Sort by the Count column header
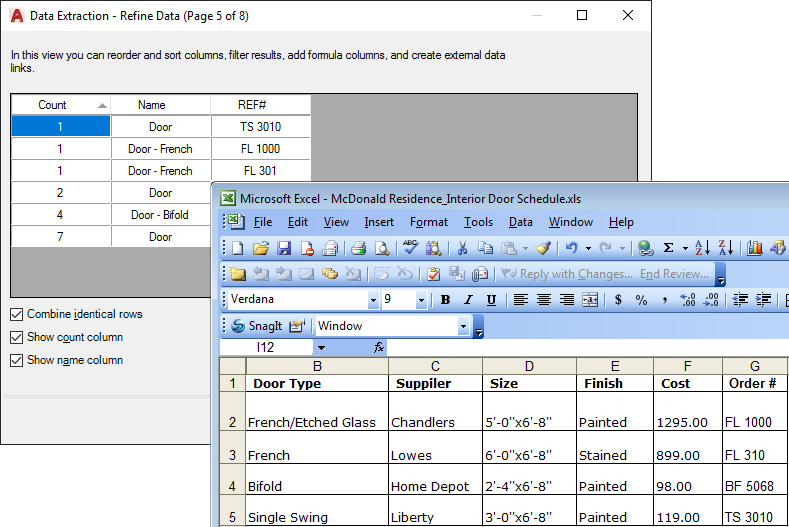Screen dimensions: 789x527 click(60, 105)
